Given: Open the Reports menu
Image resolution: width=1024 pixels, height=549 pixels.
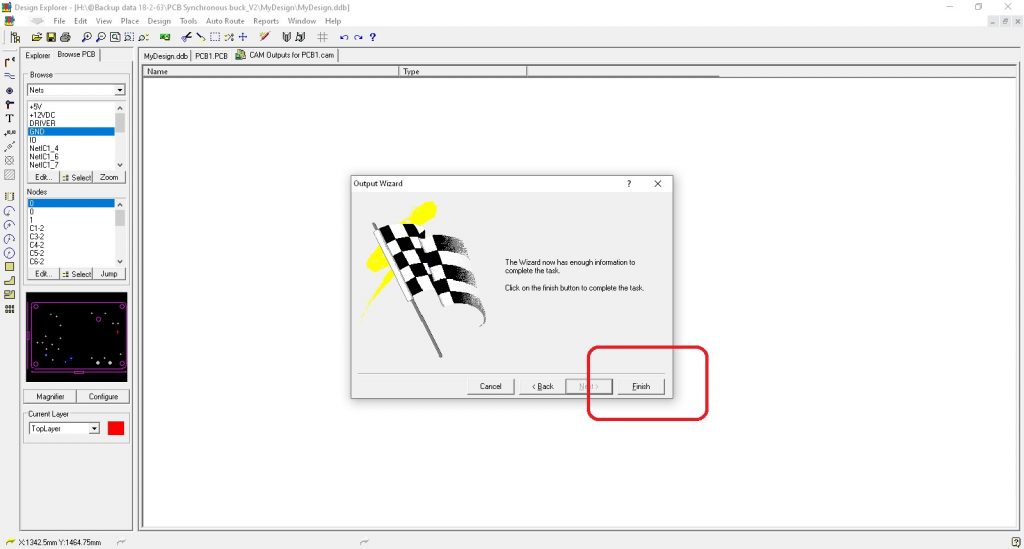Looking at the screenshot, I should tap(266, 21).
